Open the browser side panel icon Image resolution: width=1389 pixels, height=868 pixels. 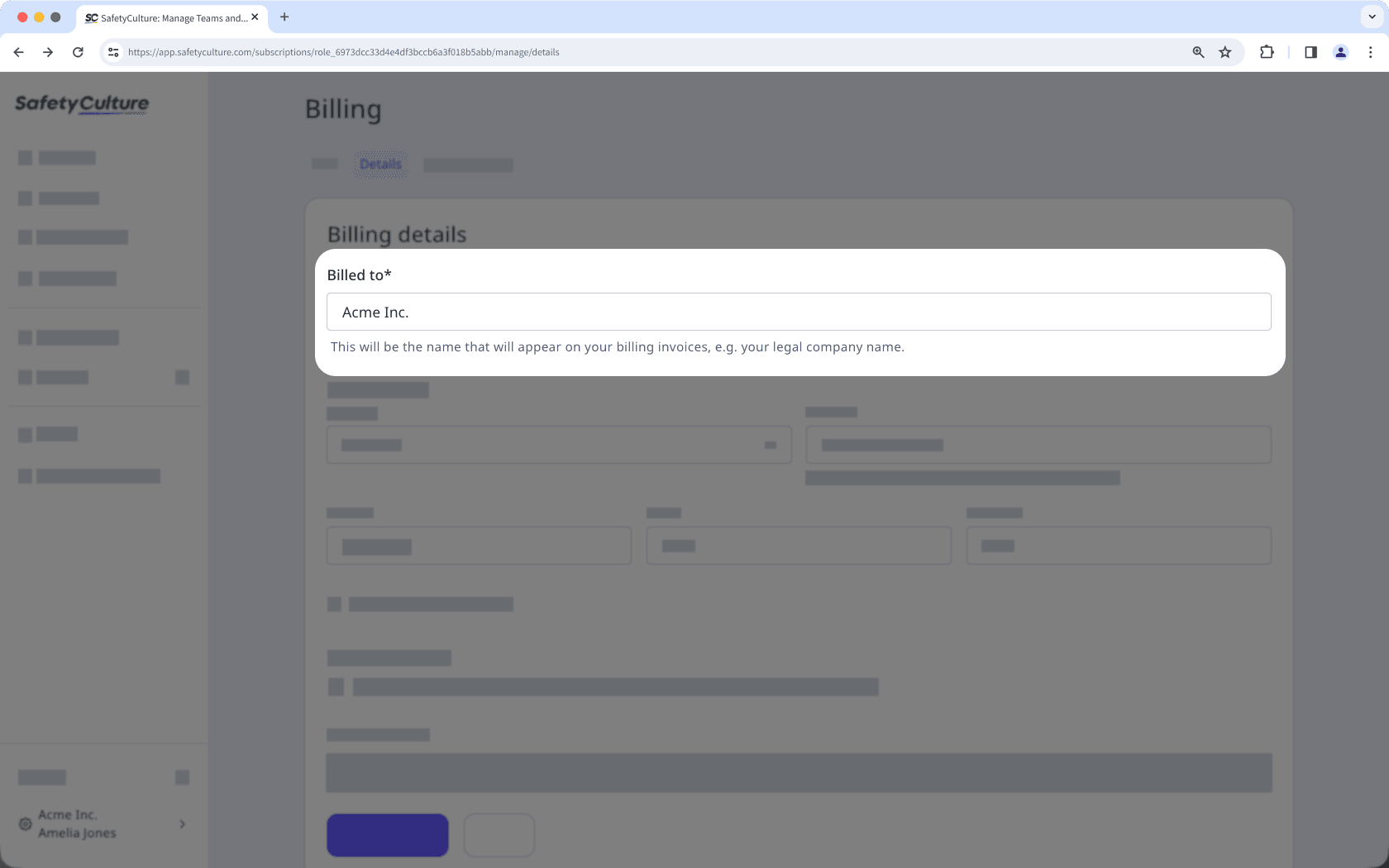click(x=1310, y=51)
